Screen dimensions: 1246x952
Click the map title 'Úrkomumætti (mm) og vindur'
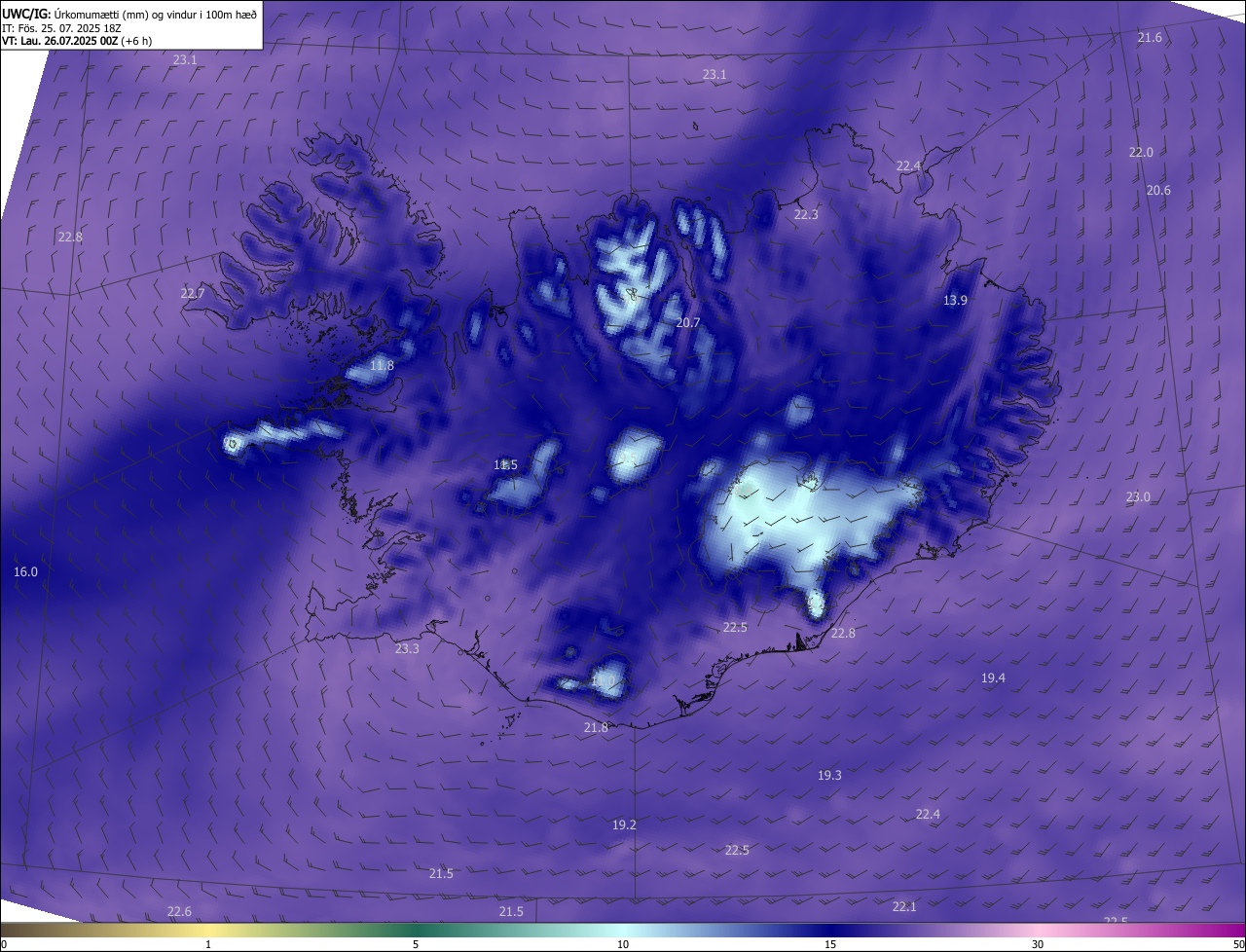pyautogui.click(x=157, y=14)
